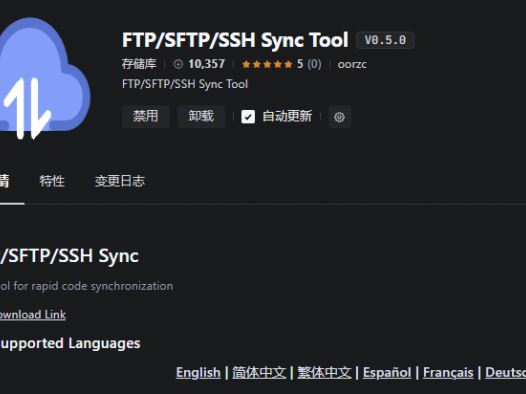Switch to the 特性 tab
This screenshot has height=394, width=526.
pyautogui.click(x=52, y=181)
